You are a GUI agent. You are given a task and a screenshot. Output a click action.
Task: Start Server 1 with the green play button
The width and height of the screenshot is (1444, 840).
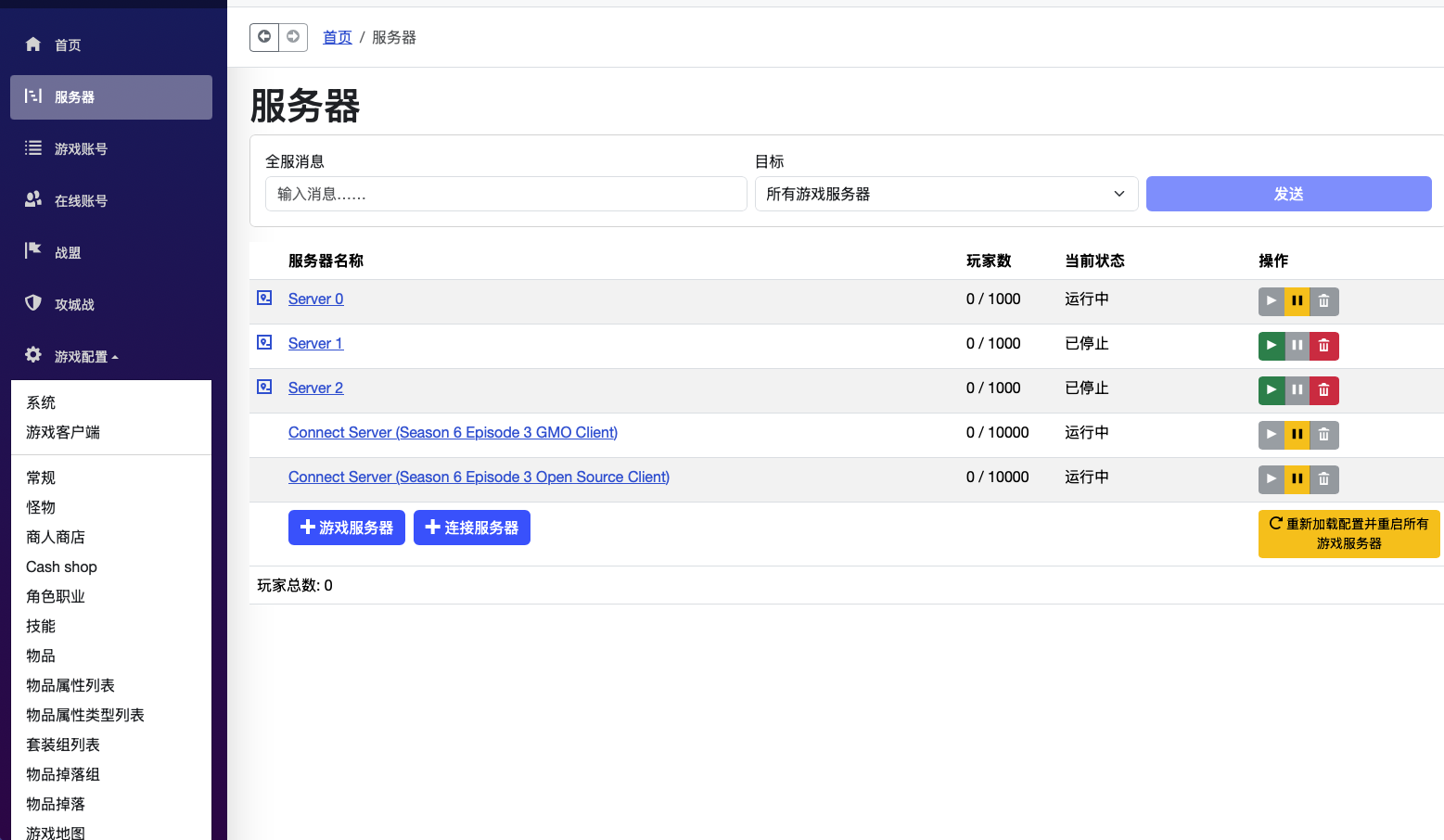click(1271, 346)
